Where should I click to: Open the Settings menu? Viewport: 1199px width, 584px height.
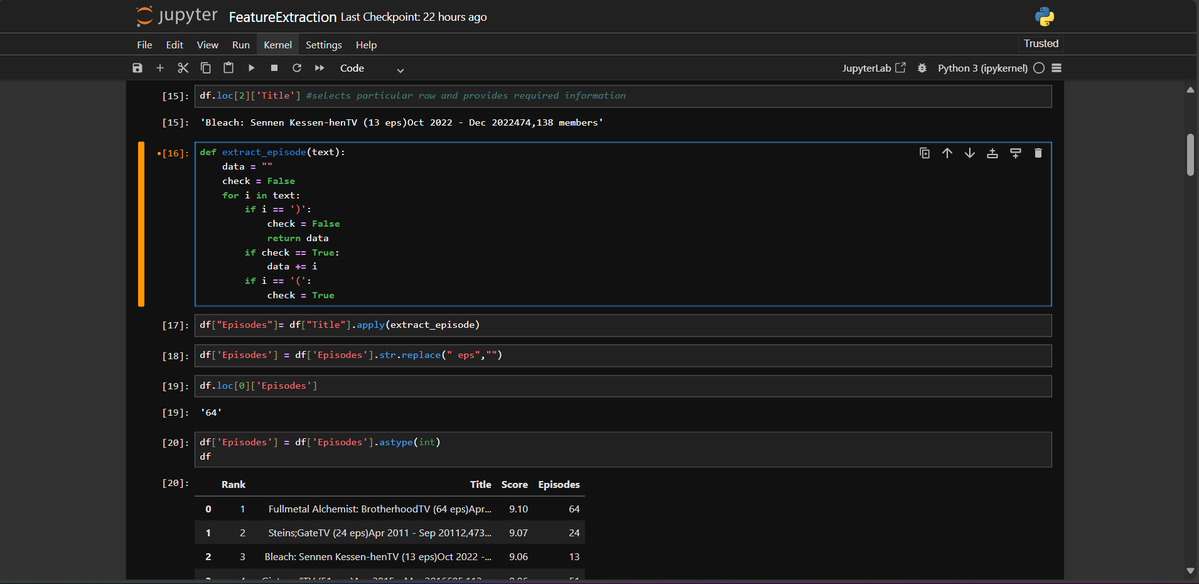pyautogui.click(x=323, y=45)
